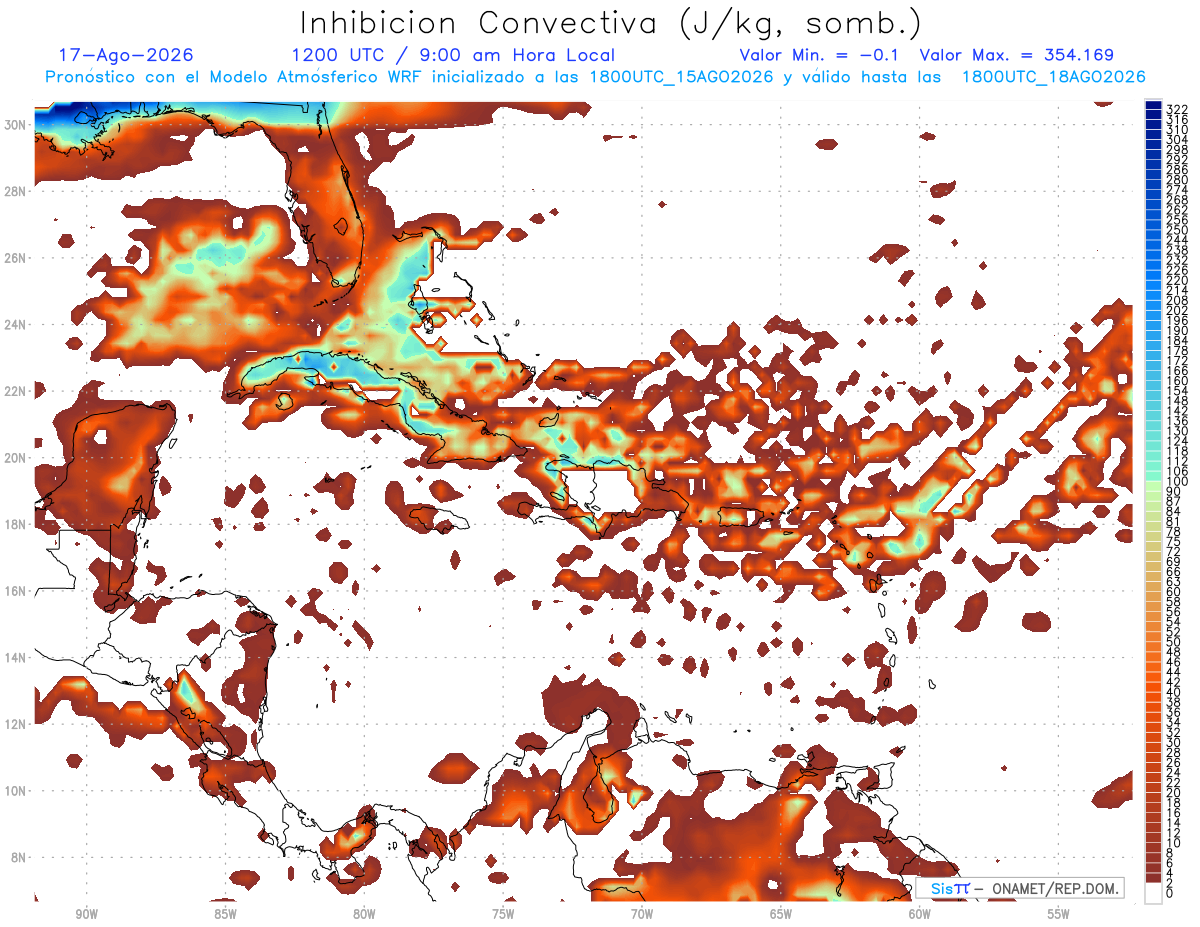This screenshot has width=1200, height=927.
Task: Click the '55W' longitude label
Action: (1059, 914)
